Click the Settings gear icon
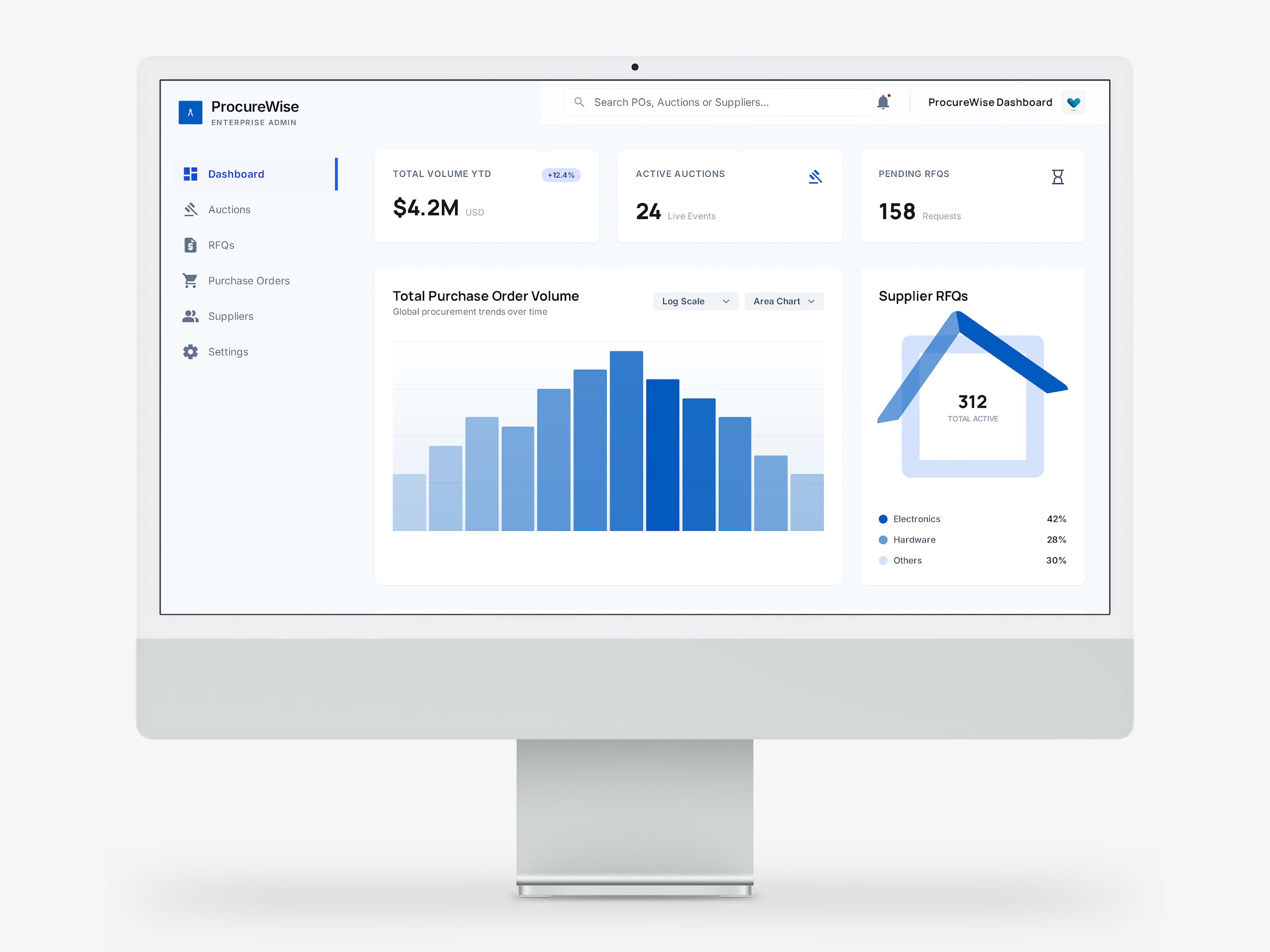The width and height of the screenshot is (1270, 952). pyautogui.click(x=190, y=352)
